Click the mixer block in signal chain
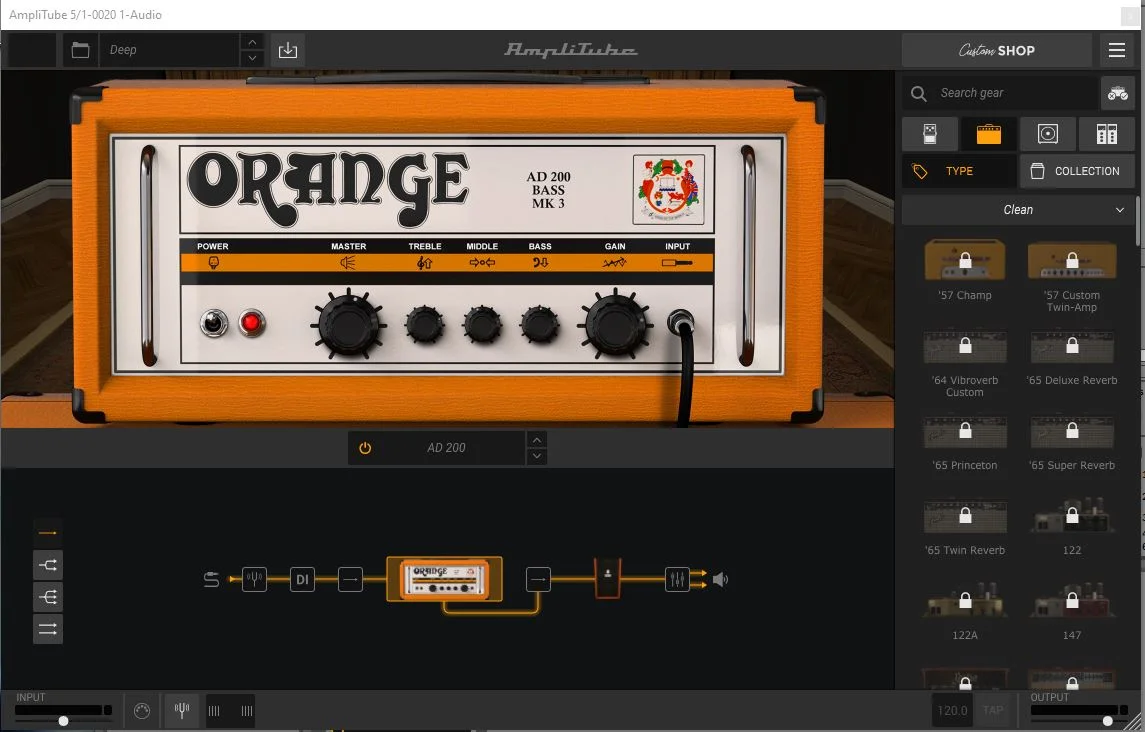 pos(677,578)
